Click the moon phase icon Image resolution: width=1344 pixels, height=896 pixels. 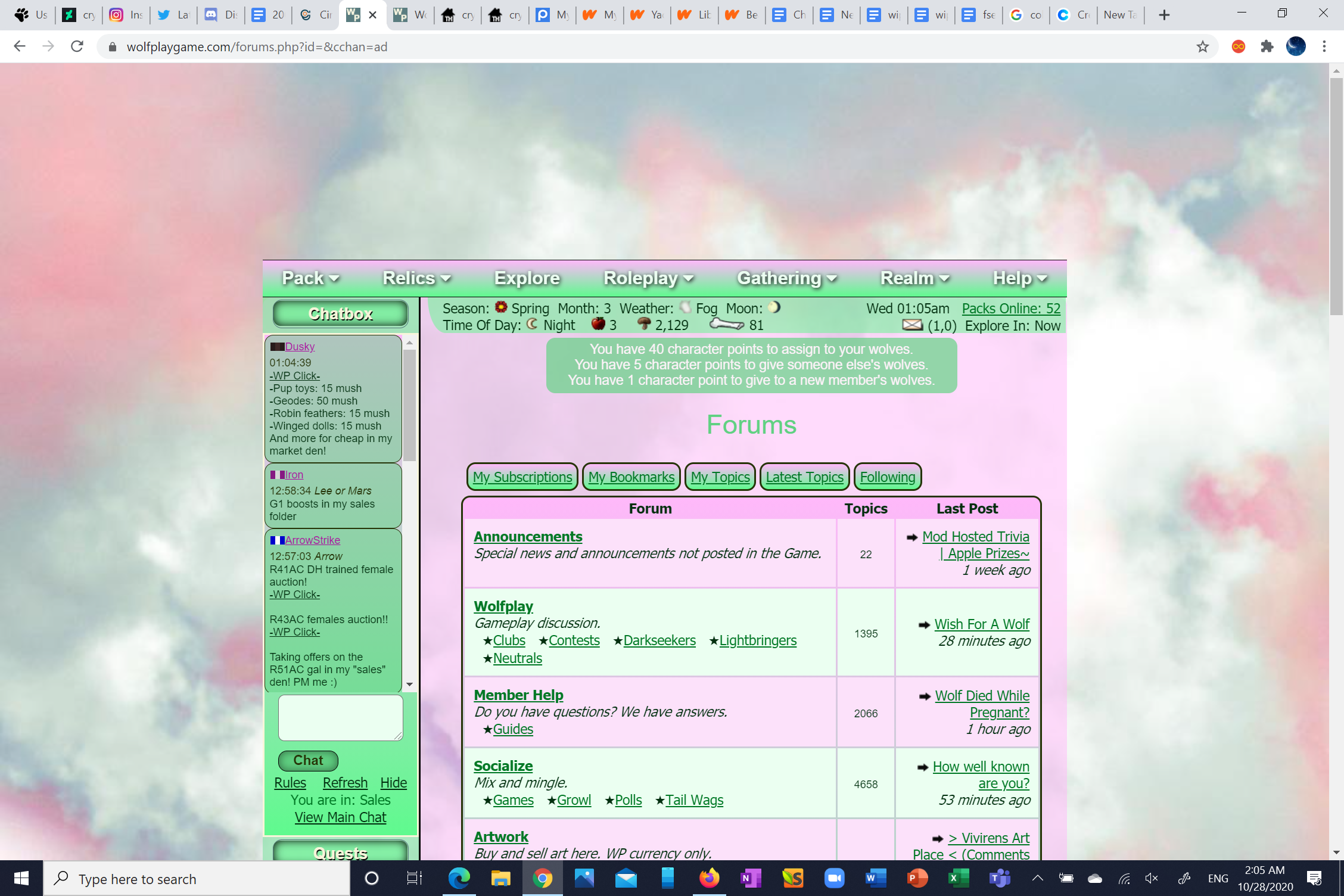click(775, 308)
